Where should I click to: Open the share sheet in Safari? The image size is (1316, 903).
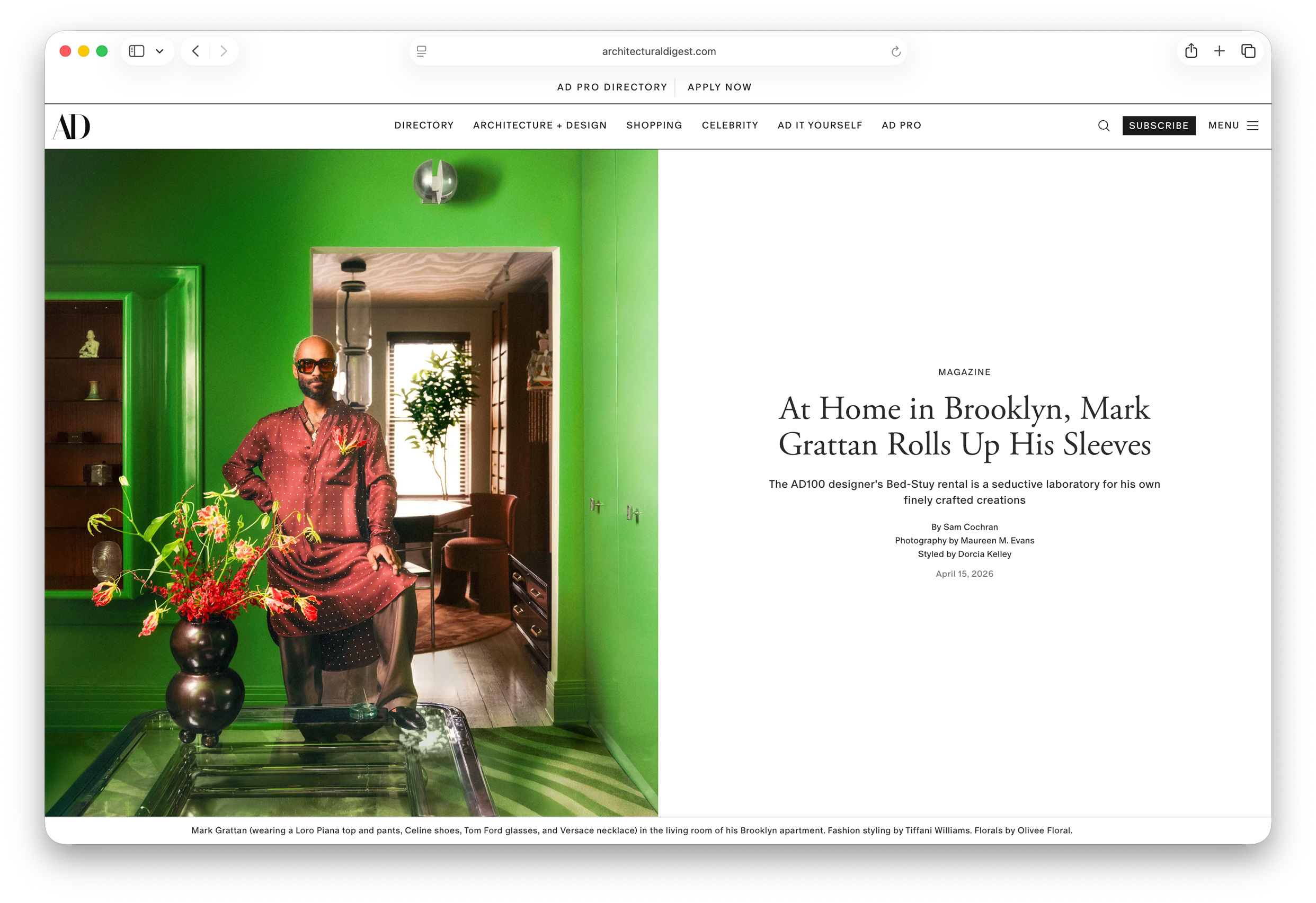(1191, 51)
